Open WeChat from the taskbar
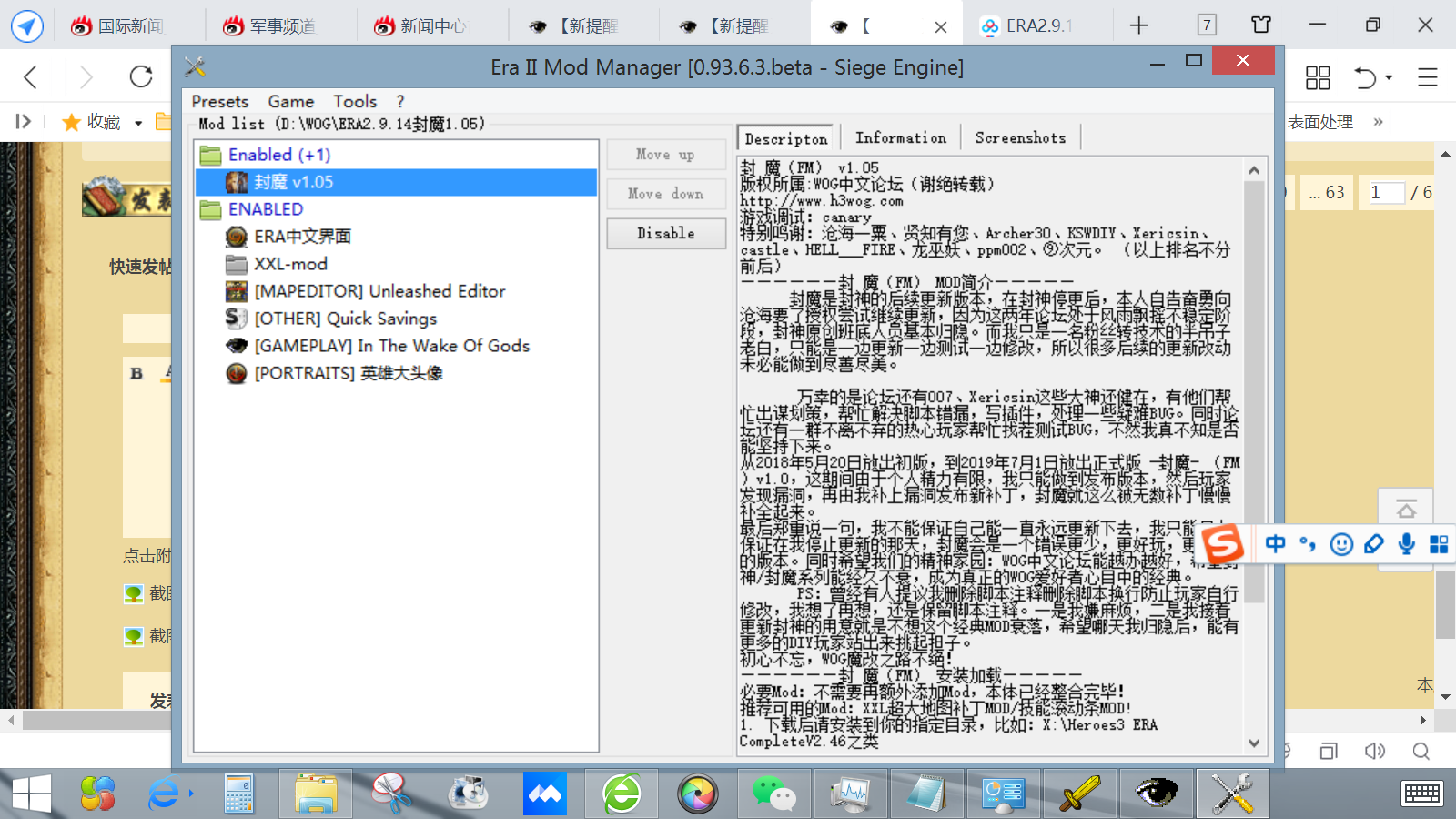Screen dimensions: 1456x819 [773, 794]
